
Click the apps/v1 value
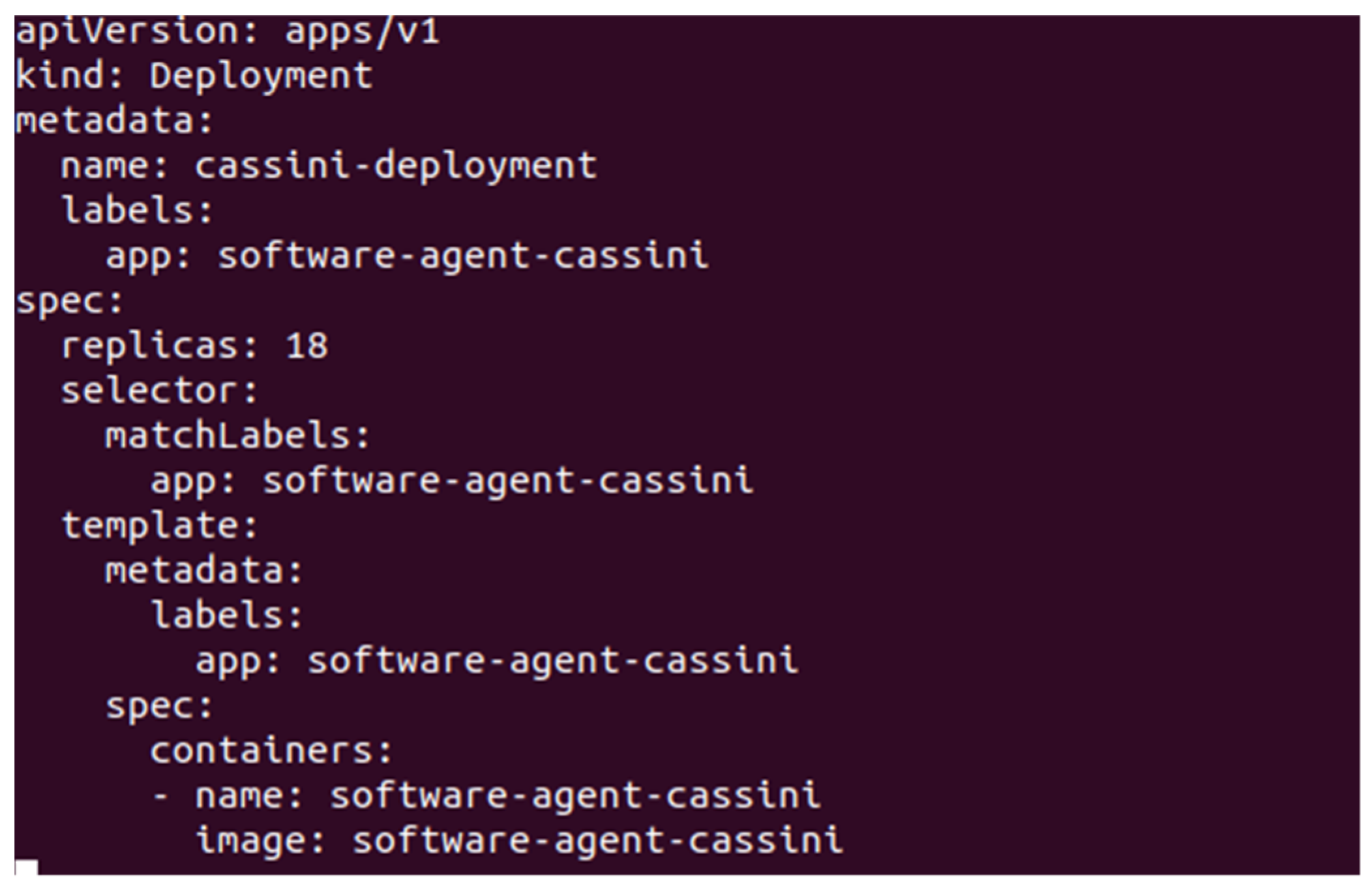point(363,33)
